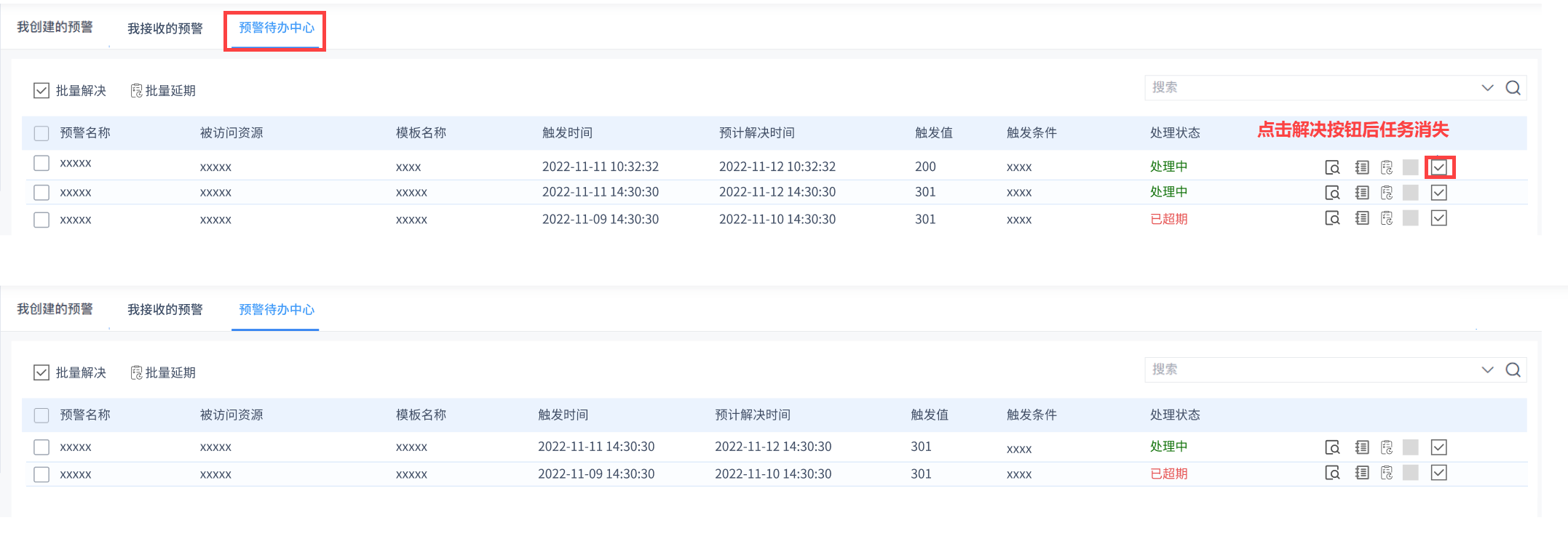Check the row checkbox of lower table's 已超期 alert

tap(41, 474)
